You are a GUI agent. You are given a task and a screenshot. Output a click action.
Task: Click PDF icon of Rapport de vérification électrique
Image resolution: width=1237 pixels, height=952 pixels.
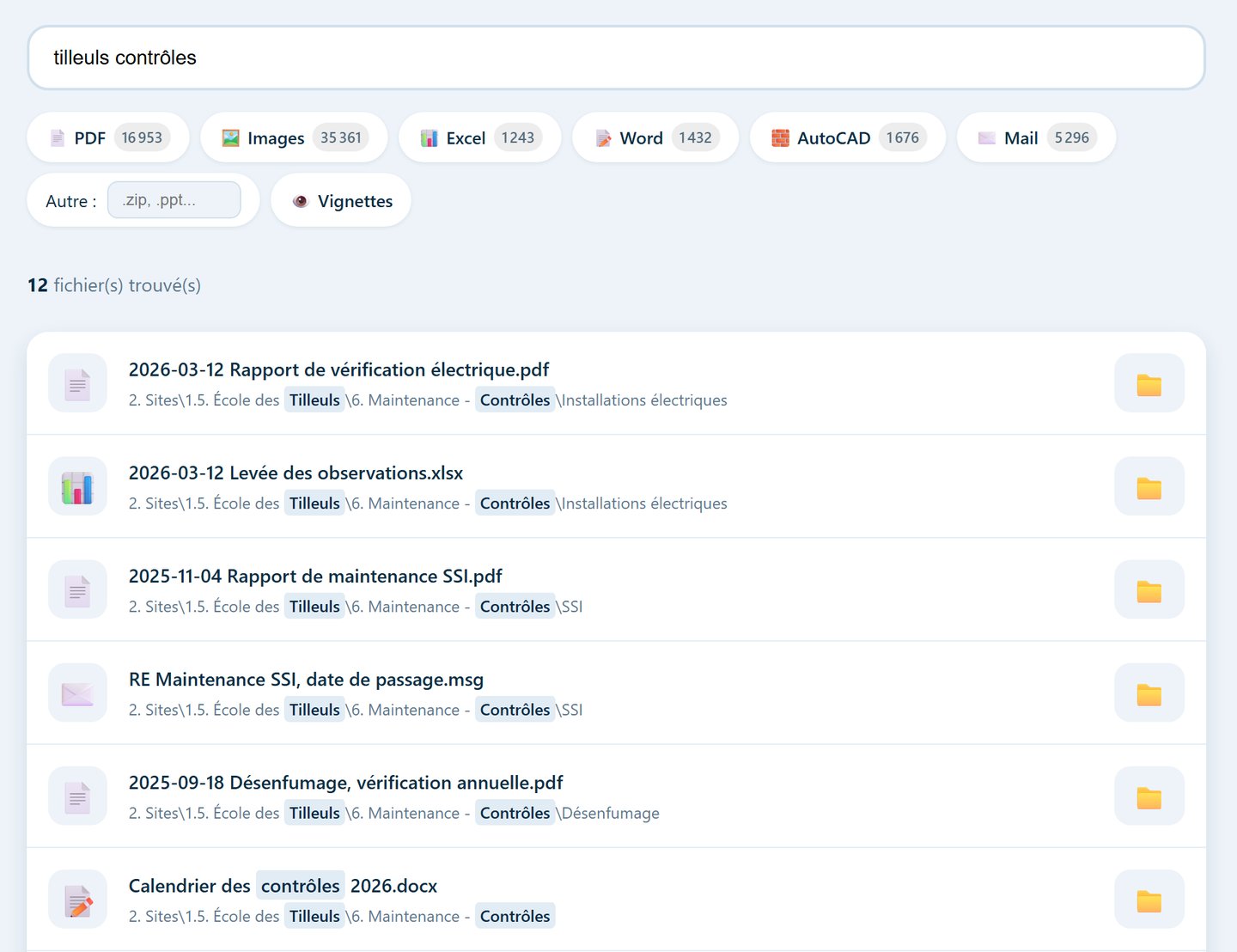(77, 383)
